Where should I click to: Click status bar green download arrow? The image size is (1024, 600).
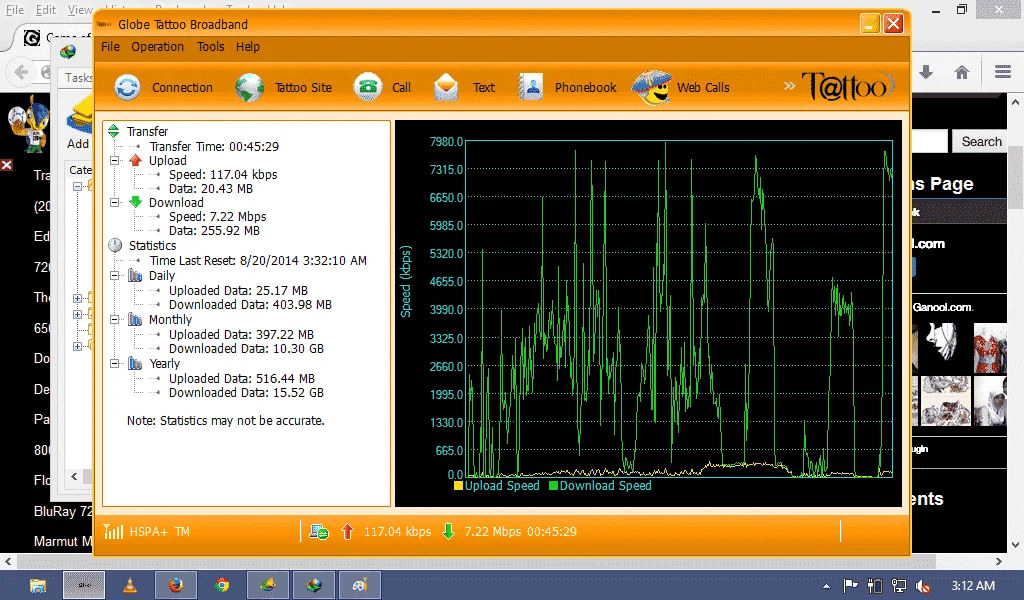[x=448, y=531]
